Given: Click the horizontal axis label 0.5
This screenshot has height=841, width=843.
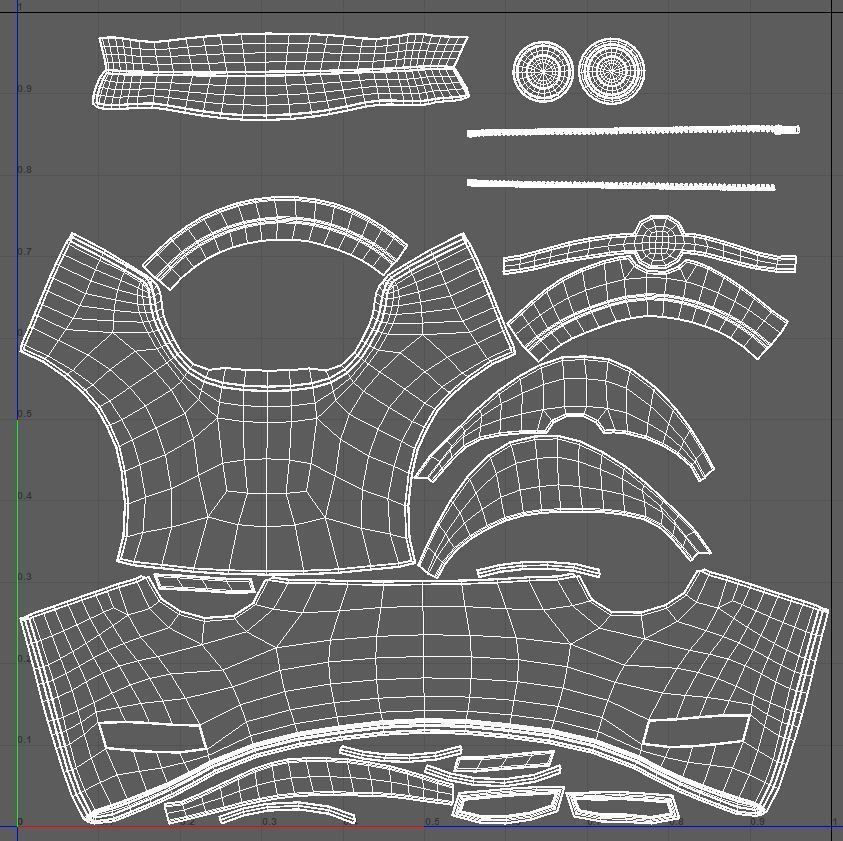Looking at the screenshot, I should coord(432,822).
